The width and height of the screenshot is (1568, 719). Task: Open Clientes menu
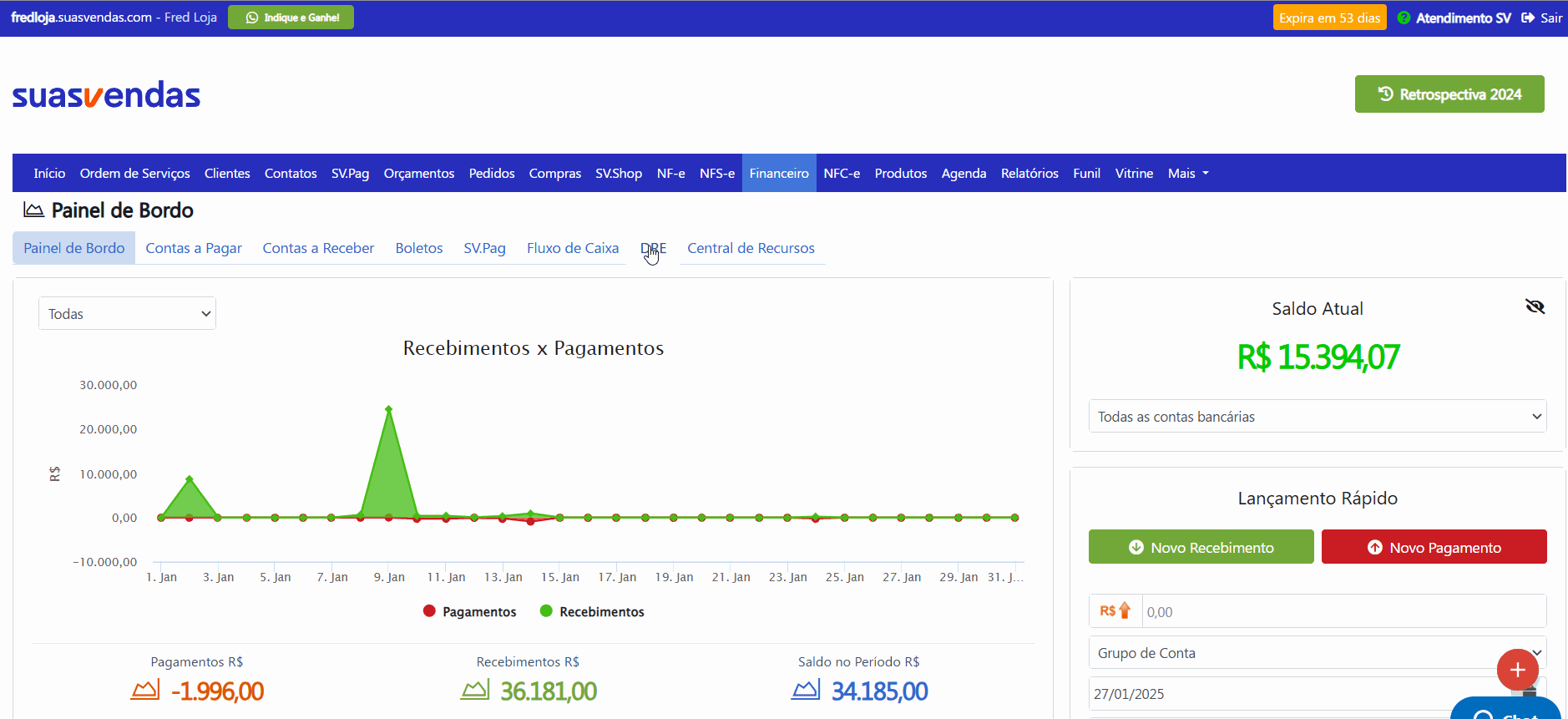point(227,173)
